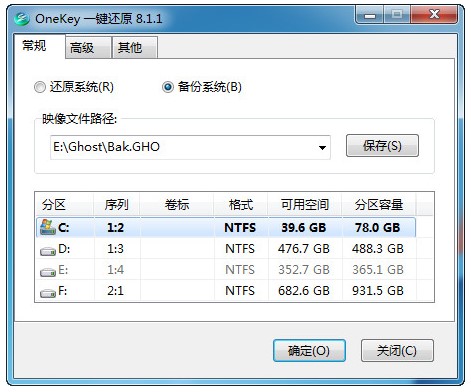Click capacity value 78.0 GB
471x392 pixels.
(378, 228)
